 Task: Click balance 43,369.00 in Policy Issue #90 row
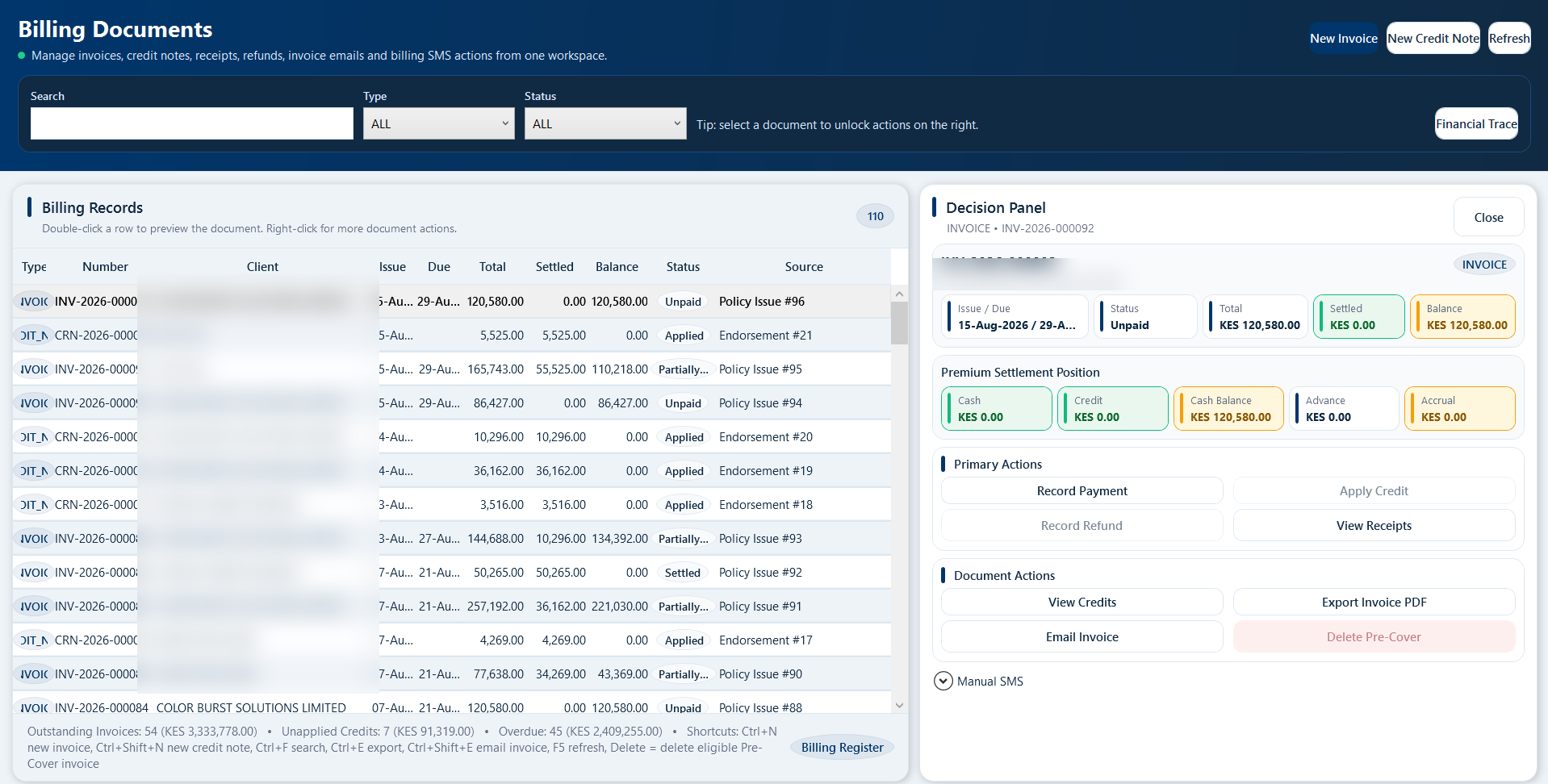pyautogui.click(x=622, y=673)
